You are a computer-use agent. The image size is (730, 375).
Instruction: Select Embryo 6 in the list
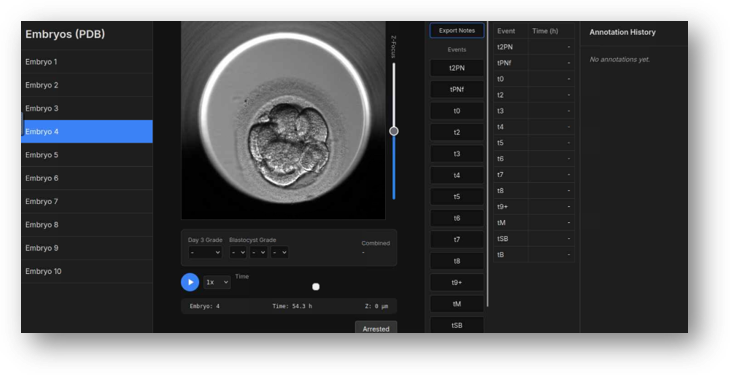click(87, 178)
